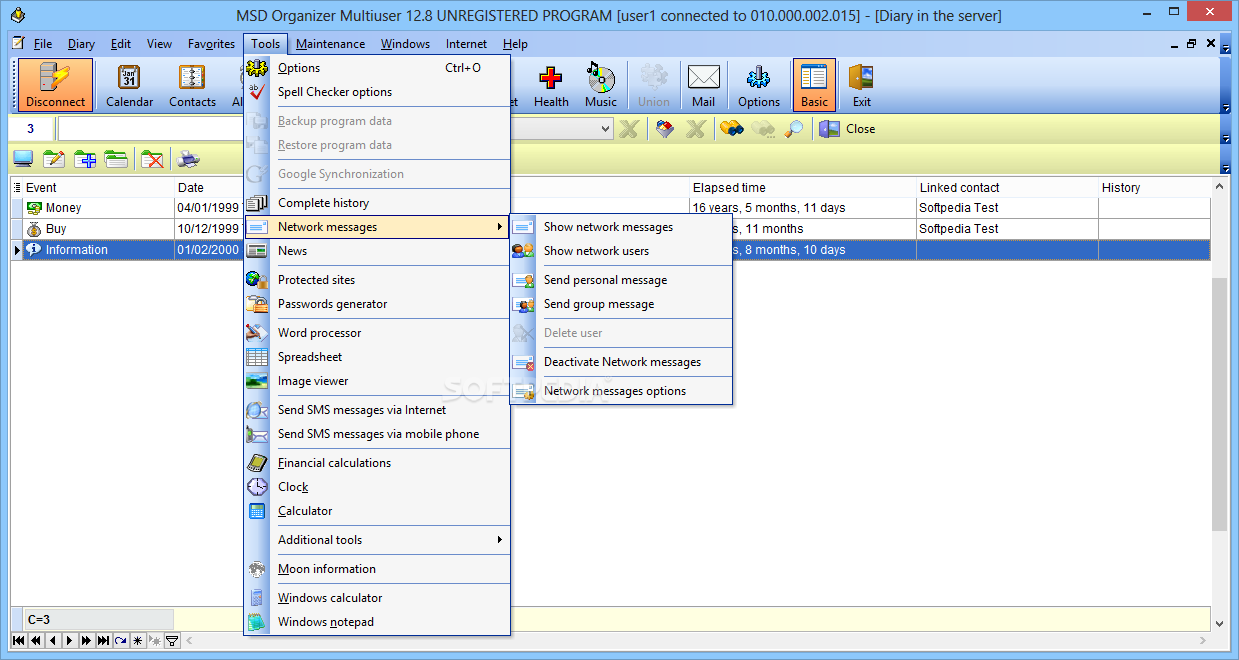
Task: Go to first record navigator button
Action: [x=19, y=640]
